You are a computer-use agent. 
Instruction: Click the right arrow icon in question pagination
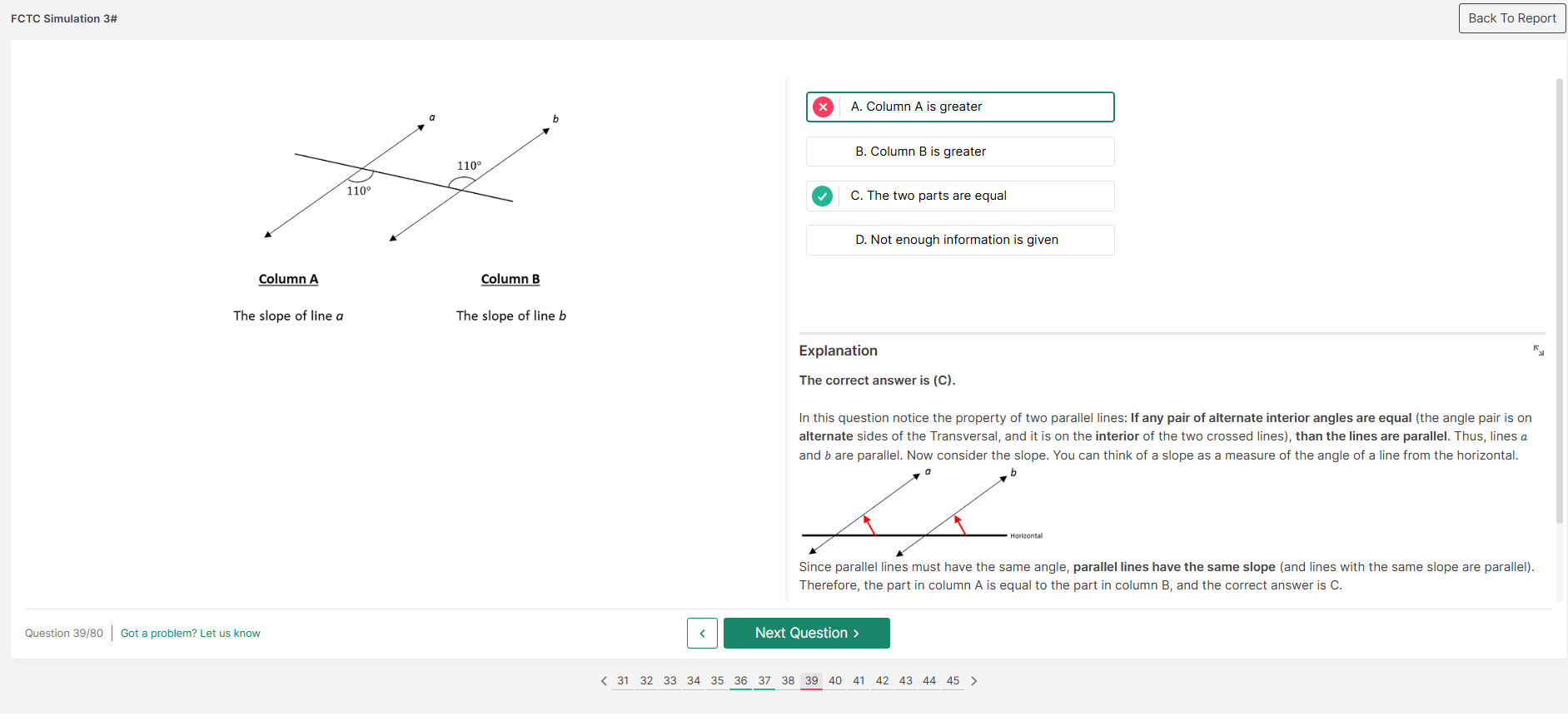tap(974, 681)
